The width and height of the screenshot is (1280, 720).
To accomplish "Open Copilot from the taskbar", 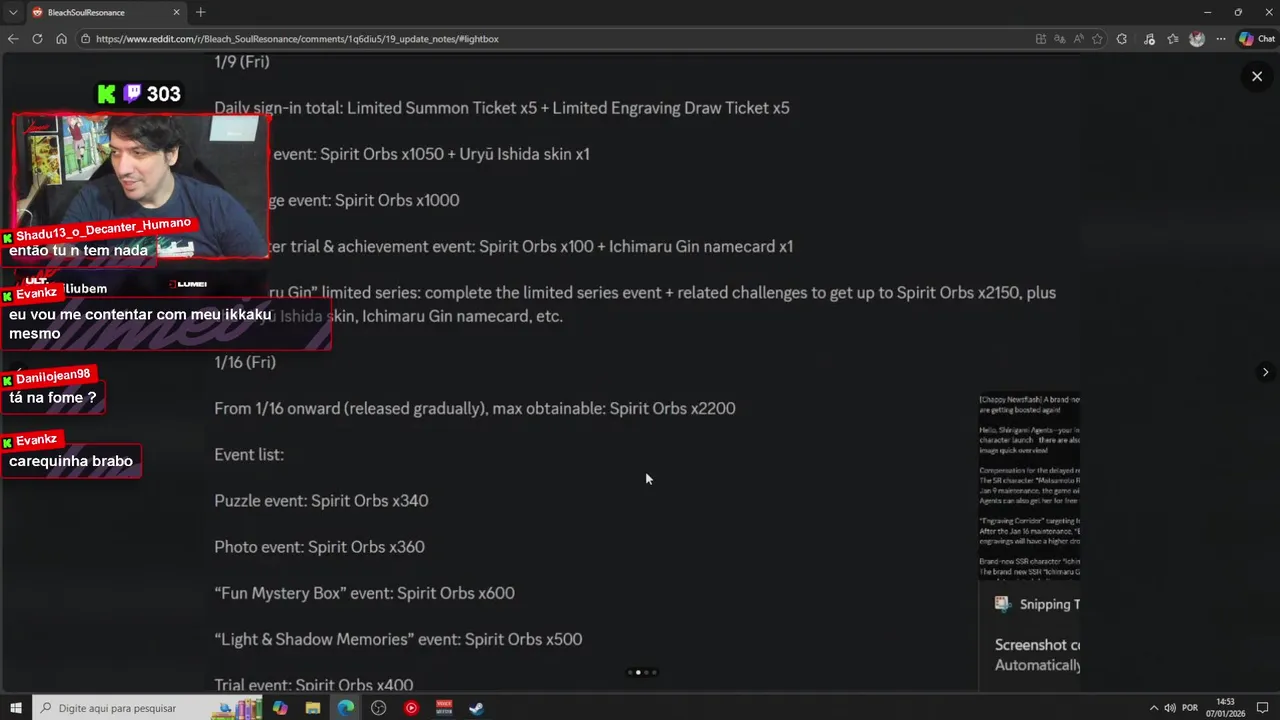I will (280, 708).
